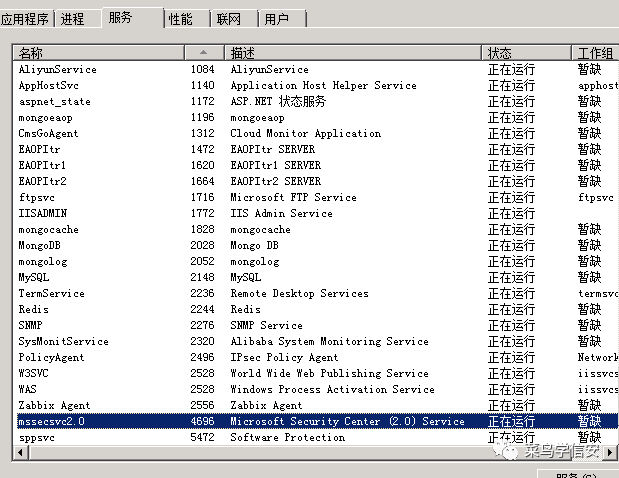619x478 pixels.
Task: Select the mongolog service name
Action: click(43, 261)
